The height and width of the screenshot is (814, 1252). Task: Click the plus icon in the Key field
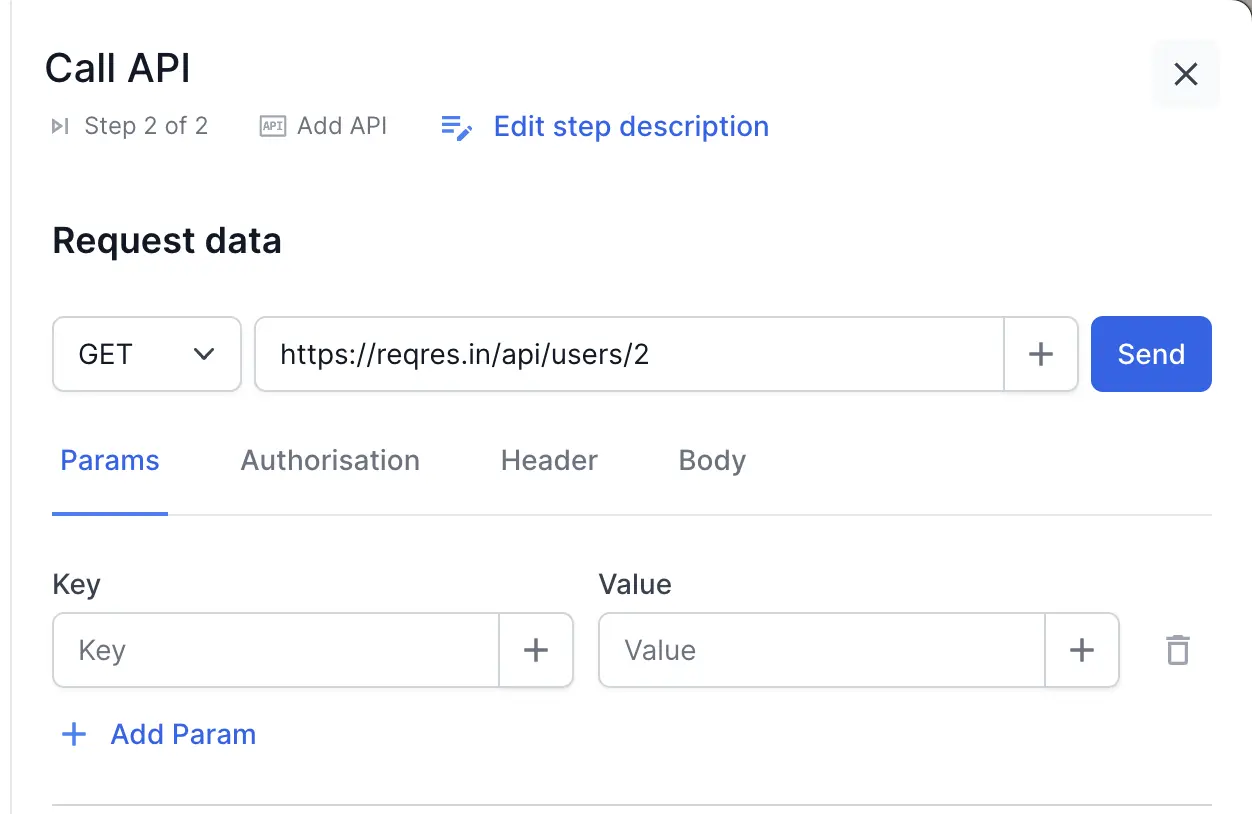pyautogui.click(x=536, y=650)
